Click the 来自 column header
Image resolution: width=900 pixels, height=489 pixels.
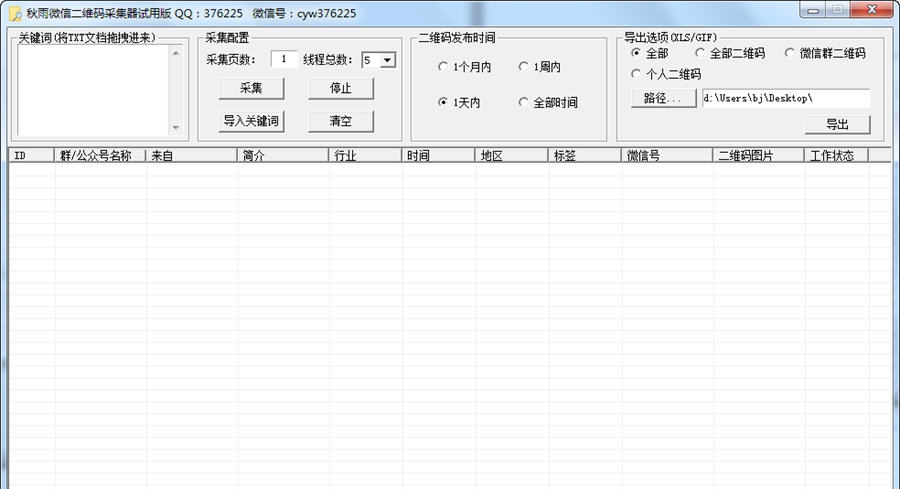191,155
